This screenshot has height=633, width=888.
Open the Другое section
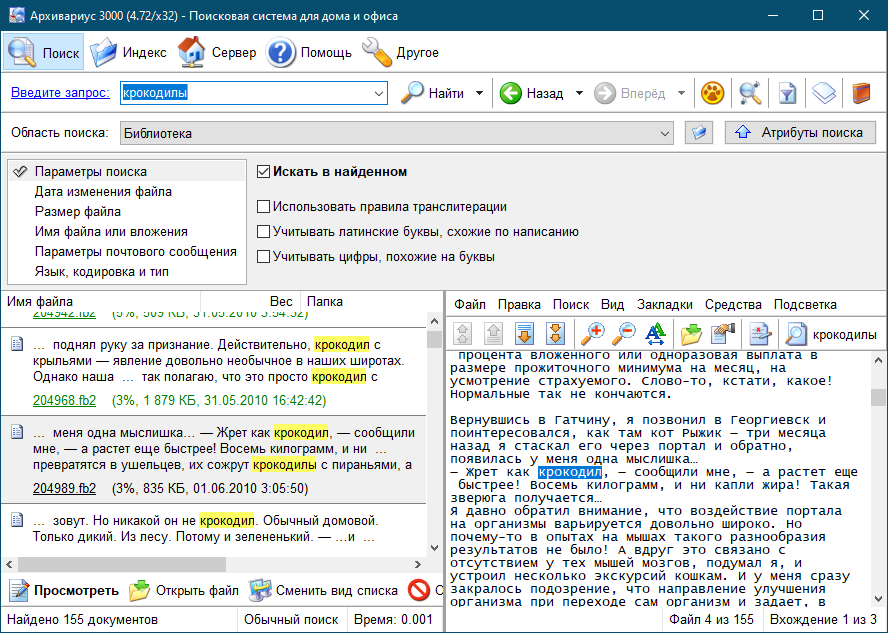coord(400,52)
